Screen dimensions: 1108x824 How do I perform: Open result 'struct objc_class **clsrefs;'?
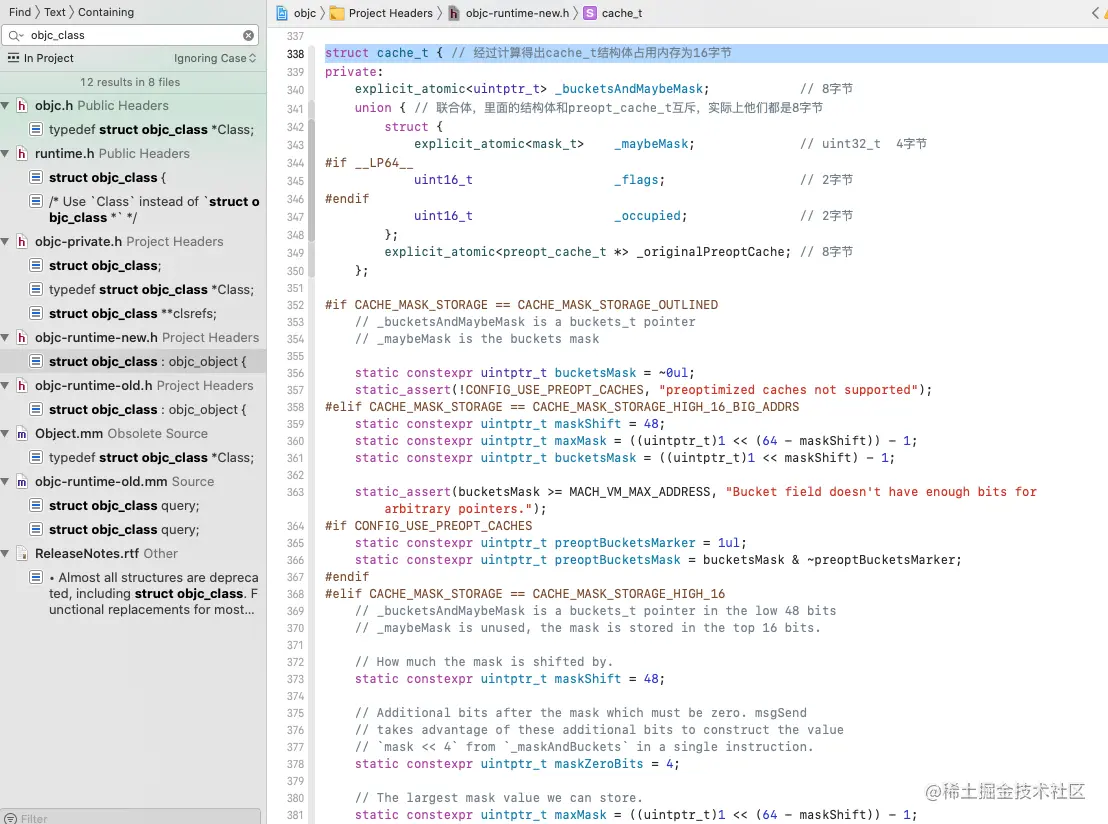(133, 313)
